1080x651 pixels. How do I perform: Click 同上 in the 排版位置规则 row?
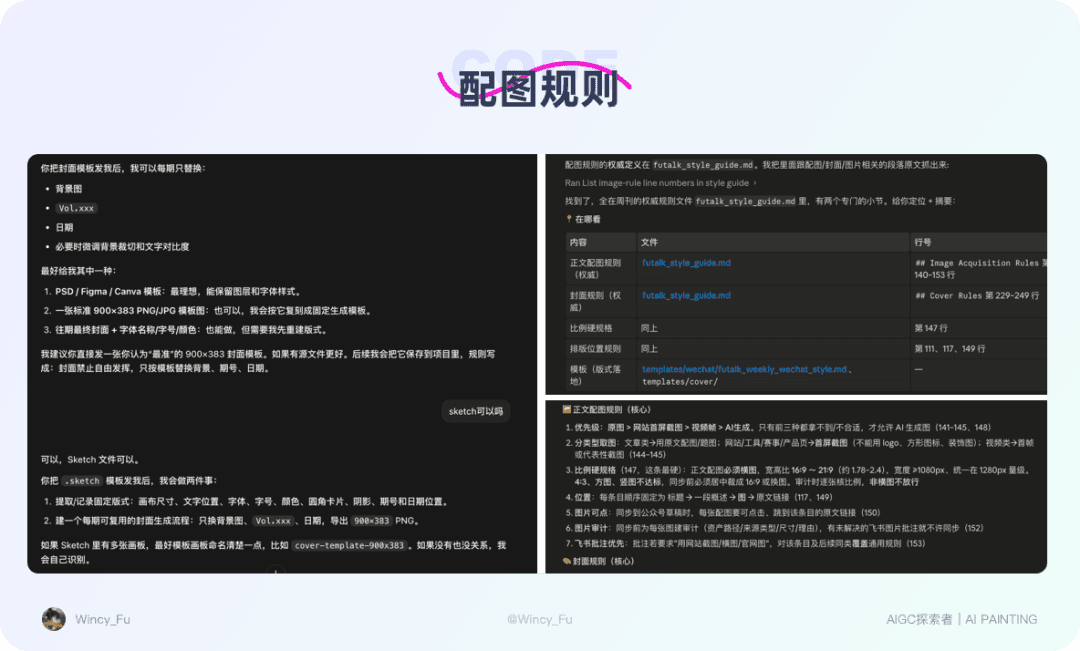(x=650, y=349)
